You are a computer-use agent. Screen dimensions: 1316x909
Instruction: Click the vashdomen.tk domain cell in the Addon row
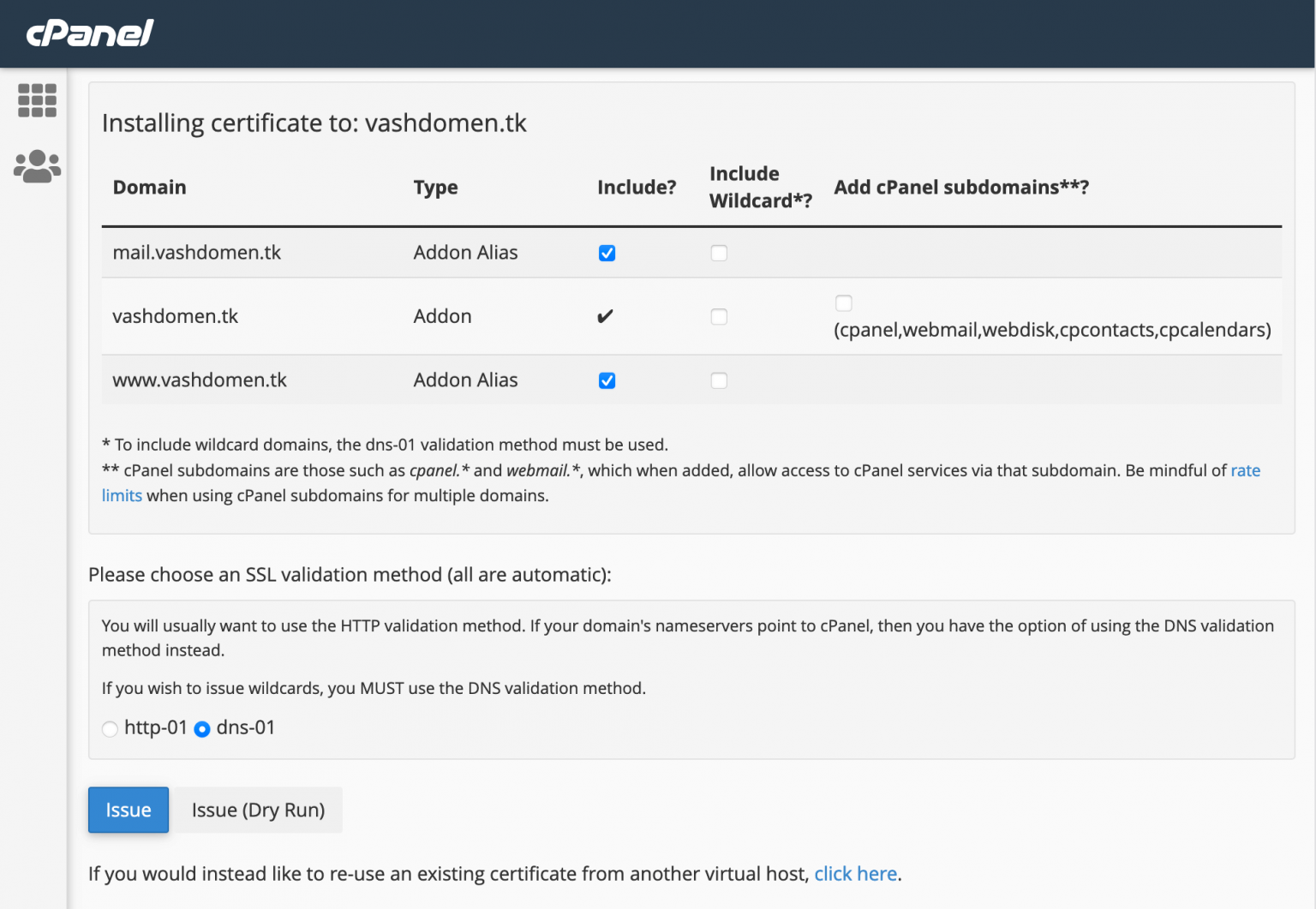175,316
